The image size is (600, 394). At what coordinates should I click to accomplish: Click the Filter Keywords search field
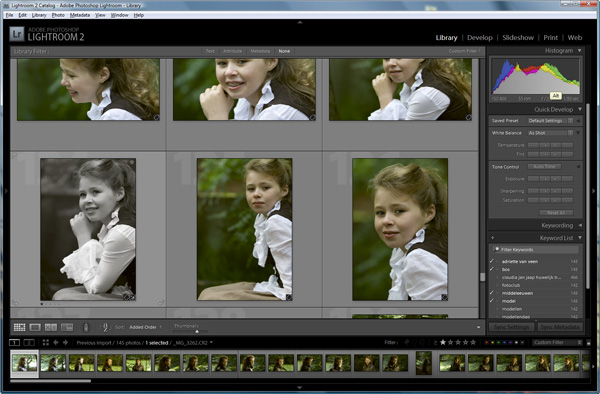(x=536, y=249)
